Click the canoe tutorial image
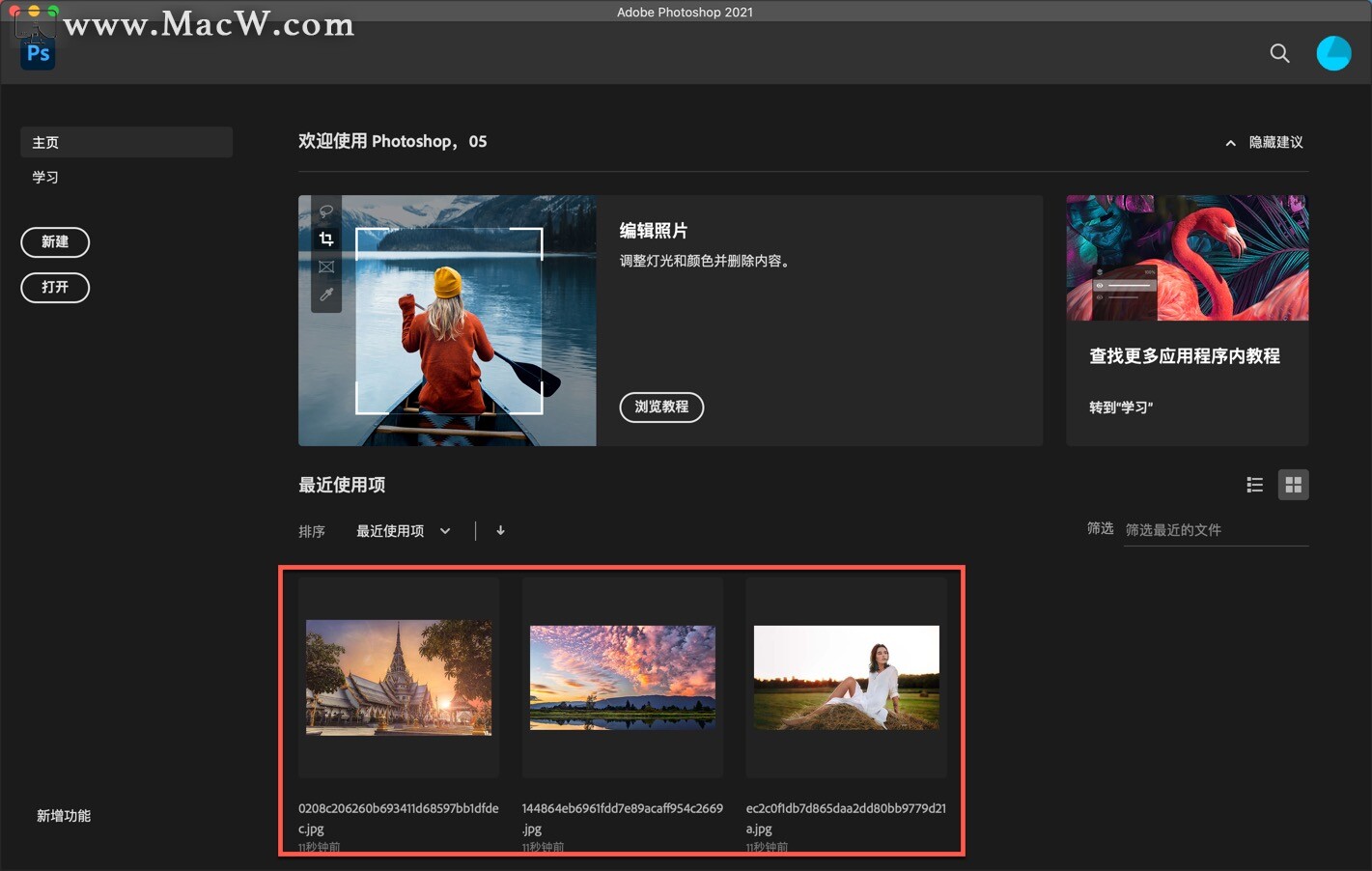 pyautogui.click(x=447, y=321)
